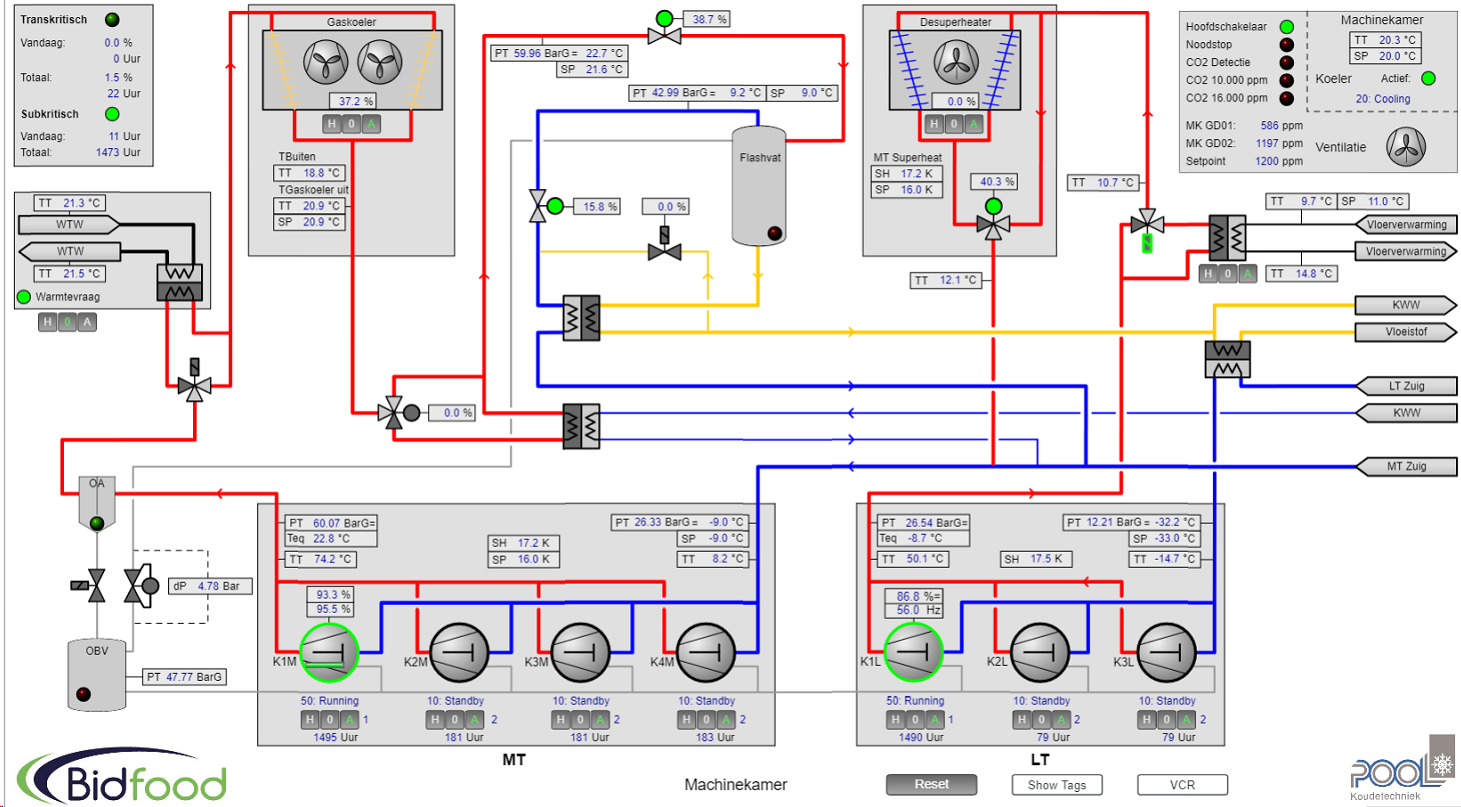
Task: Open the KWW arrow link on the dashed blue line
Action: coord(1405,412)
